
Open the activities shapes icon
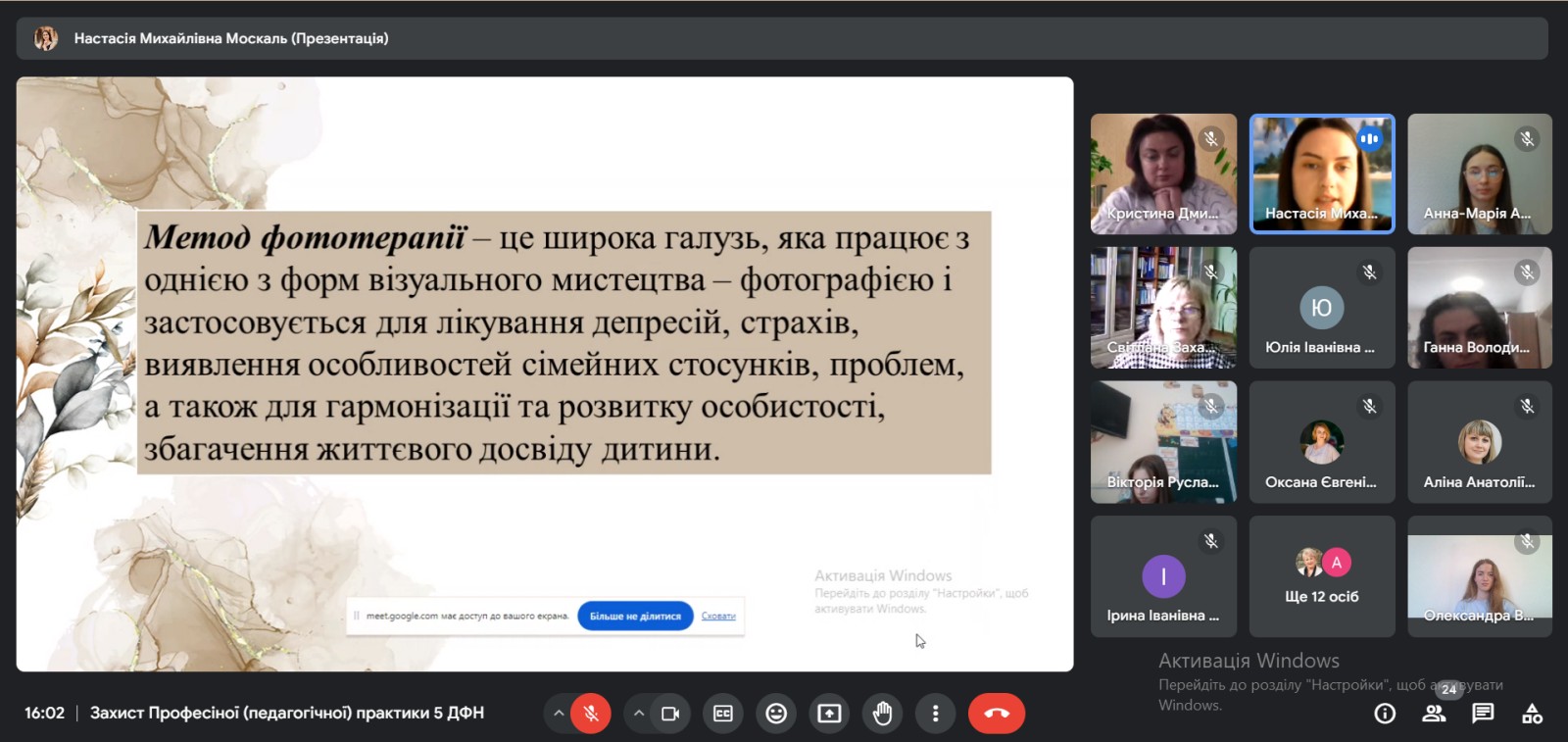click(x=1533, y=714)
